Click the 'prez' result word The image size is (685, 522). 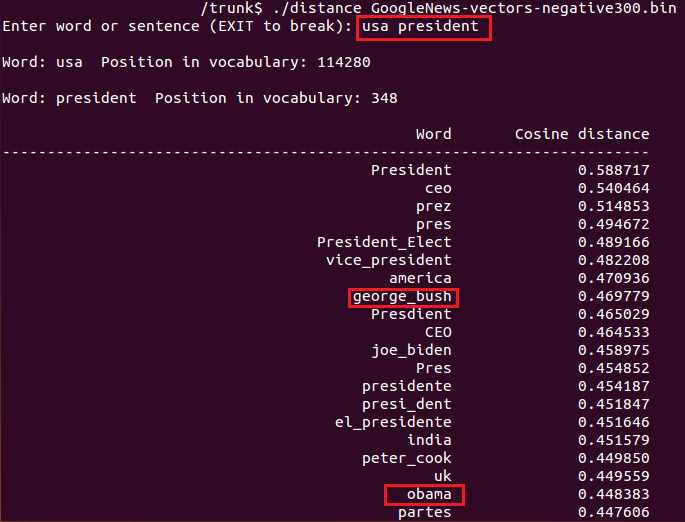pyautogui.click(x=433, y=206)
